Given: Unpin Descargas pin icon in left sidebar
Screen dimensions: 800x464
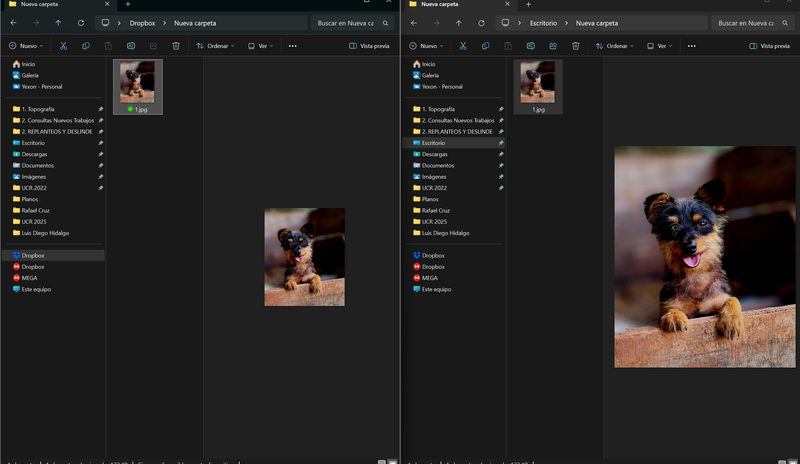Looking at the screenshot, I should pos(101,154).
